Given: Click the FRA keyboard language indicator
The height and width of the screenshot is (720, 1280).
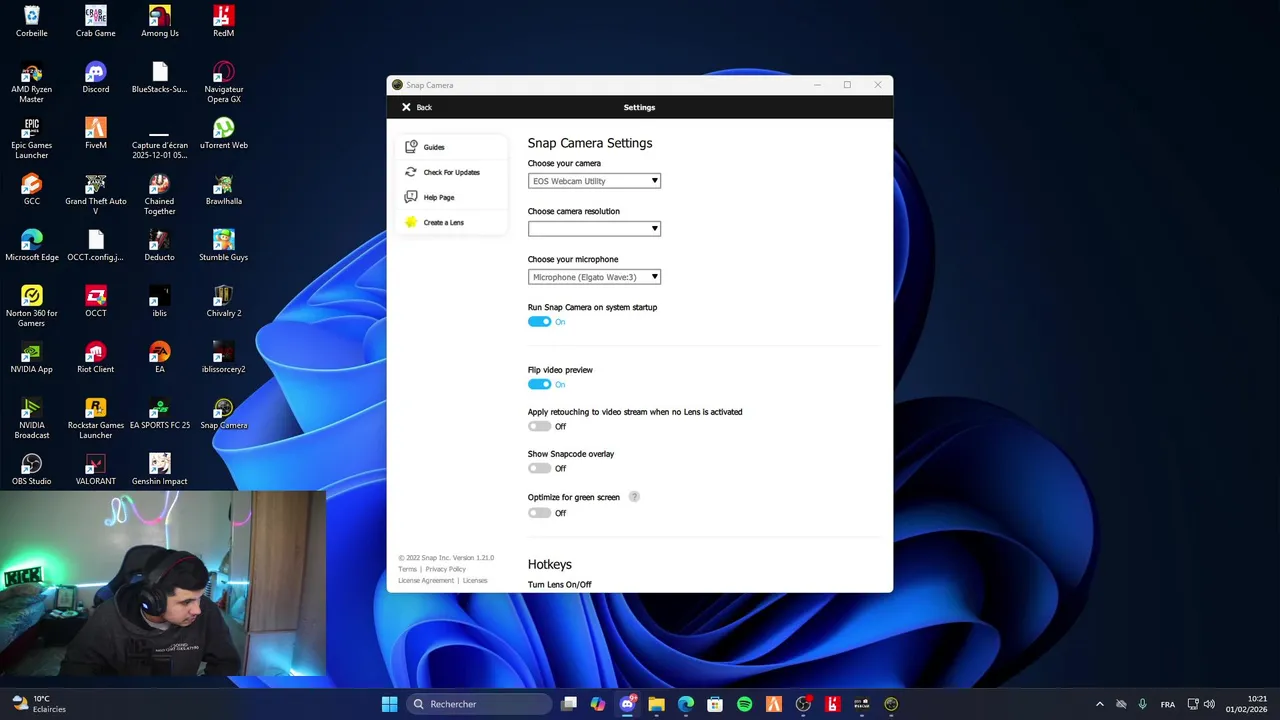Looking at the screenshot, I should 1168,704.
